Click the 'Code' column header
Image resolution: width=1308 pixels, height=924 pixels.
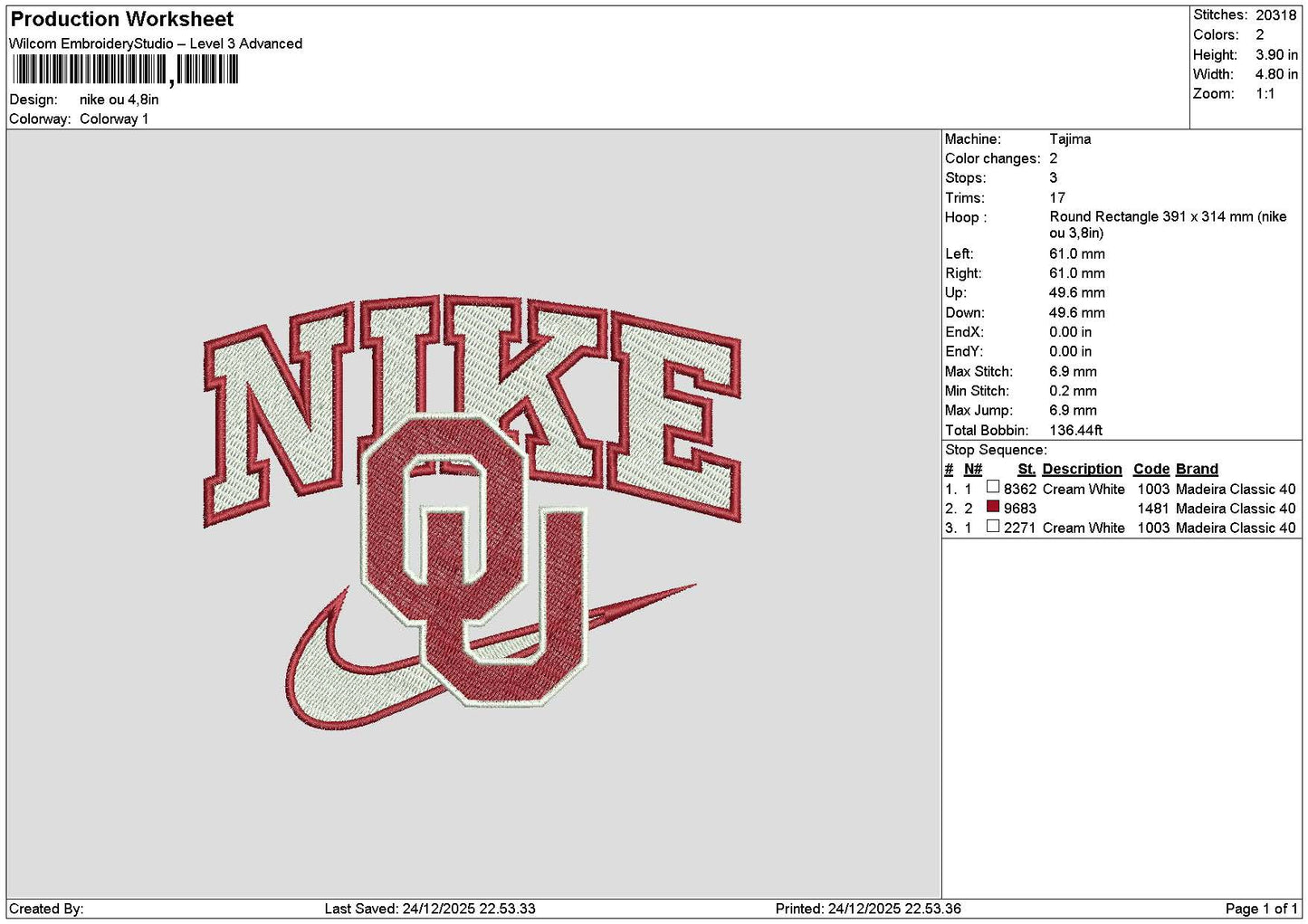(1151, 469)
